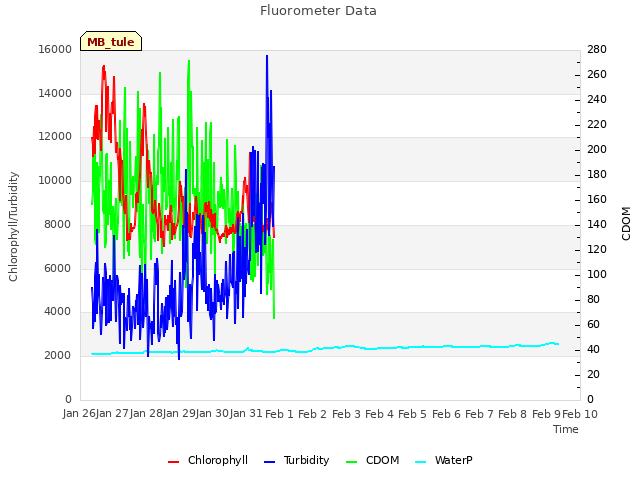Screen dimensions: 640x480
Task: Click the 2000 left axis tick label
Action: (x=58, y=356)
